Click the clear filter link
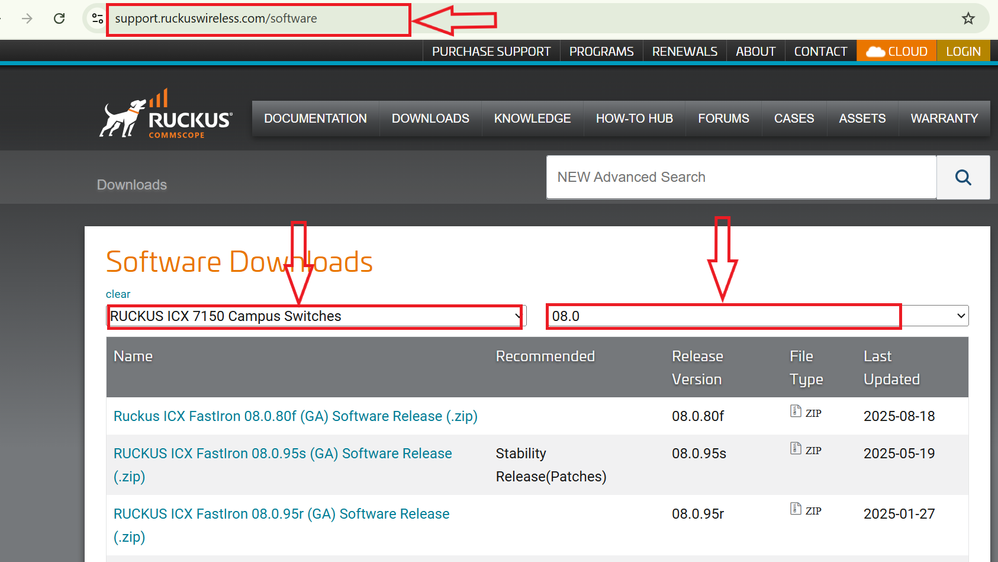This screenshot has width=998, height=562. coord(118,294)
